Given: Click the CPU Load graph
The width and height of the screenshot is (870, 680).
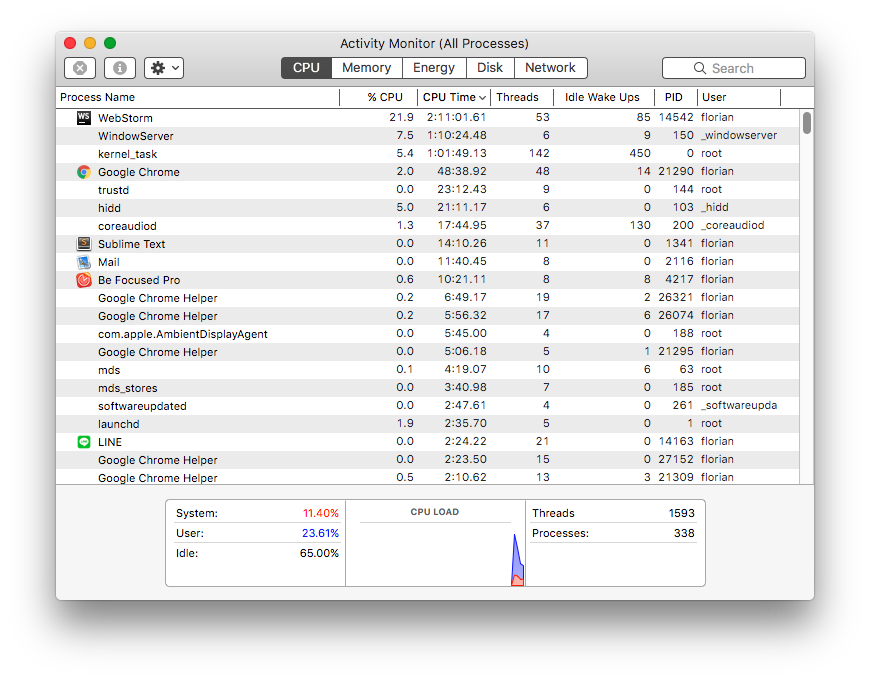Looking at the screenshot, I should tap(435, 550).
